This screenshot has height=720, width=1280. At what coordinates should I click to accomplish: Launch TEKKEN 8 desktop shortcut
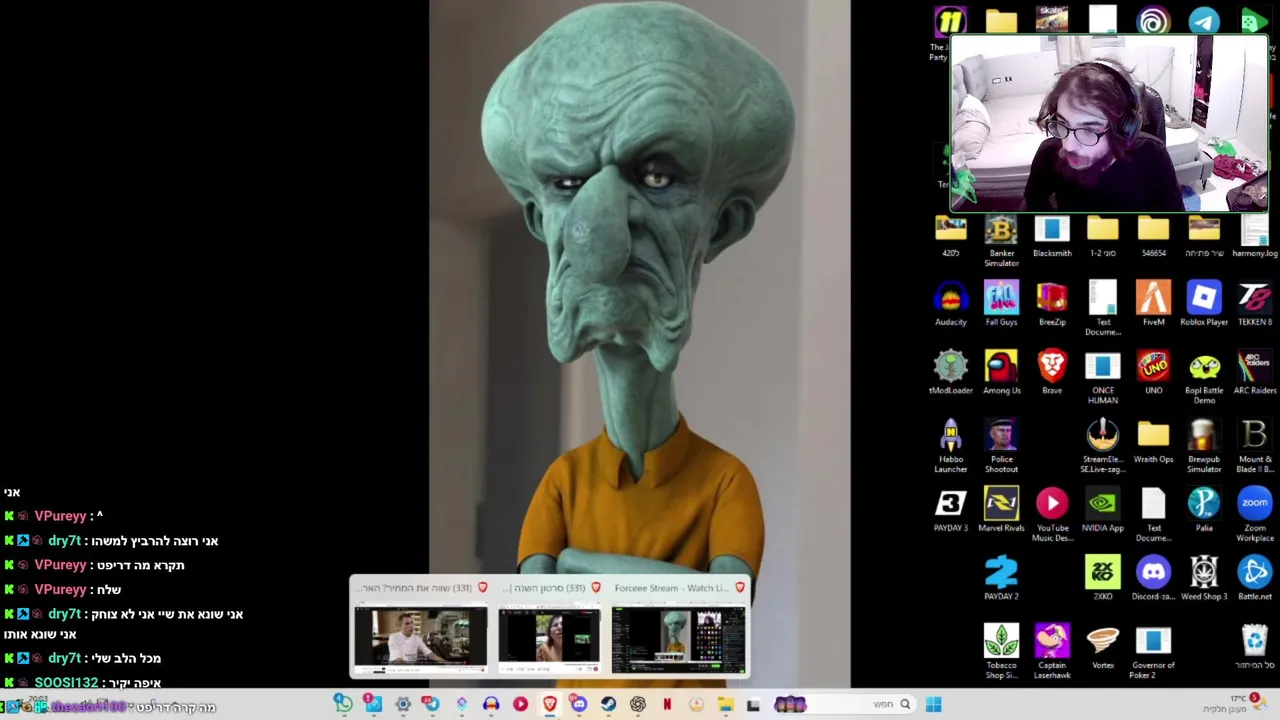[x=1255, y=304]
